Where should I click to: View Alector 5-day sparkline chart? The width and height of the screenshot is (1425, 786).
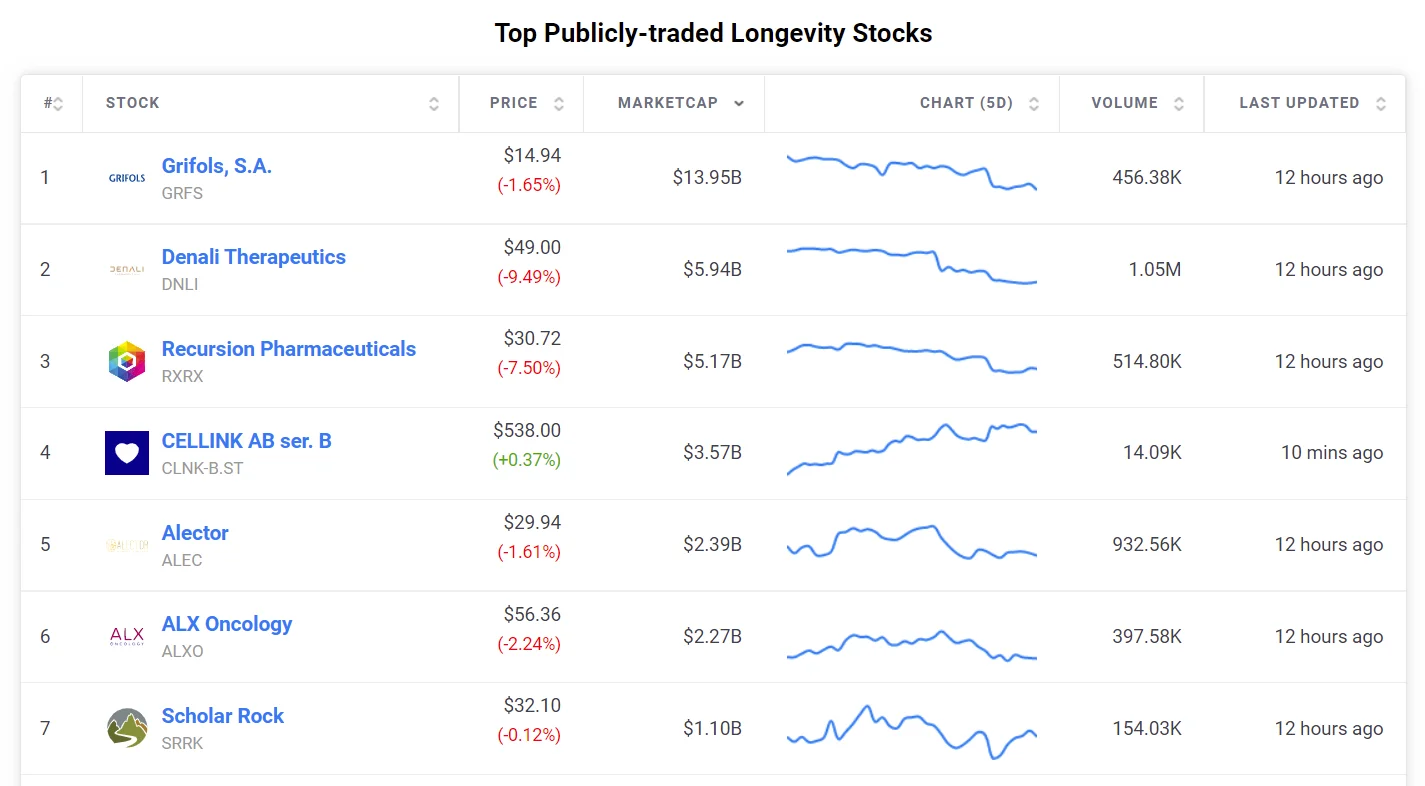point(912,543)
